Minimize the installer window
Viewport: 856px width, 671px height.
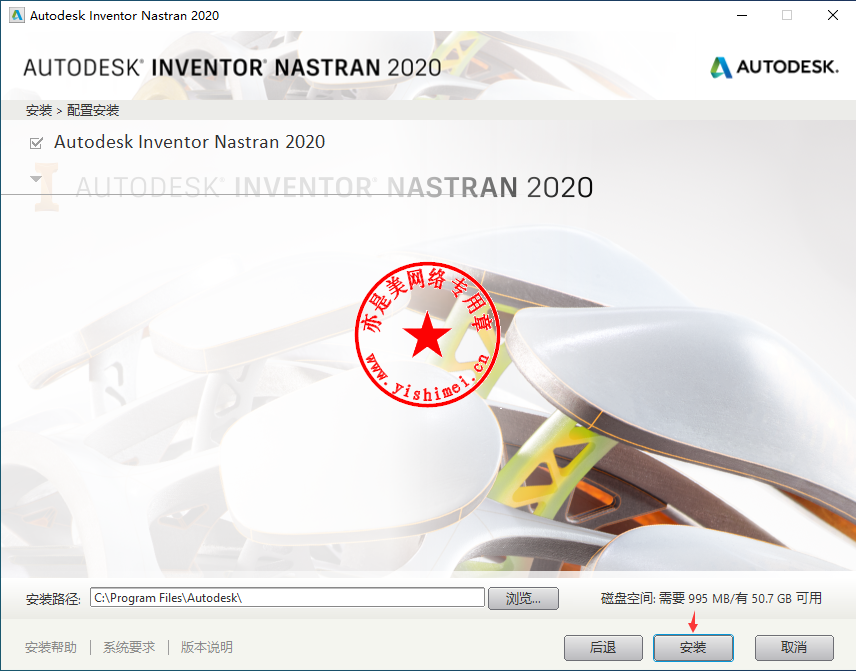click(742, 15)
